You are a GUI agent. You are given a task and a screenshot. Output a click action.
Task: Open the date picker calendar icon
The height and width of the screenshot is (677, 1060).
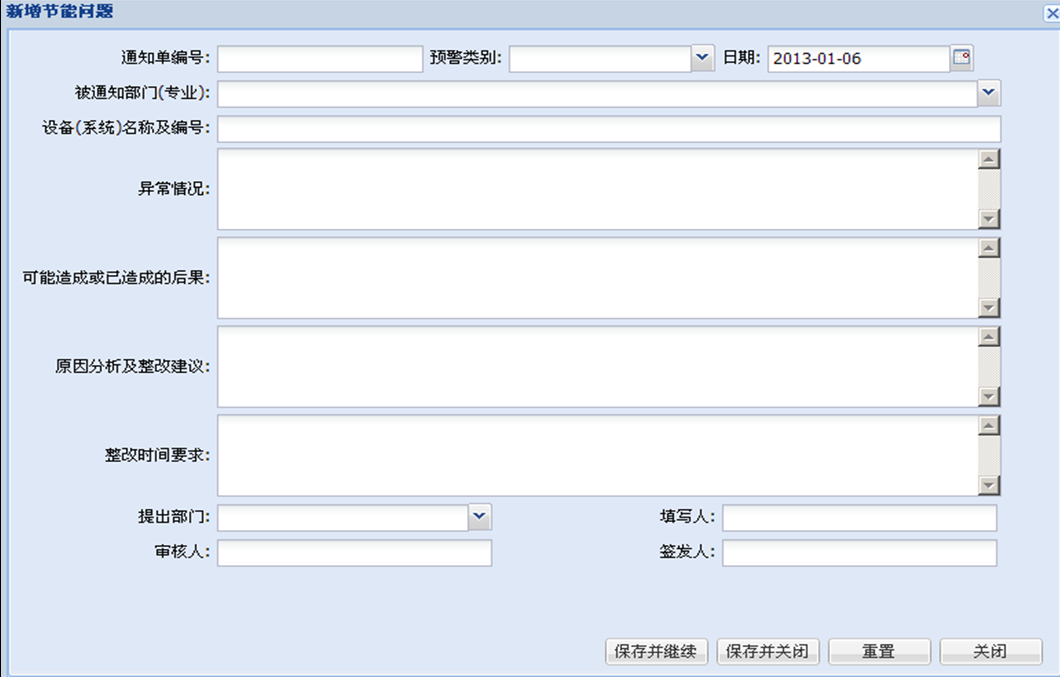(x=961, y=58)
